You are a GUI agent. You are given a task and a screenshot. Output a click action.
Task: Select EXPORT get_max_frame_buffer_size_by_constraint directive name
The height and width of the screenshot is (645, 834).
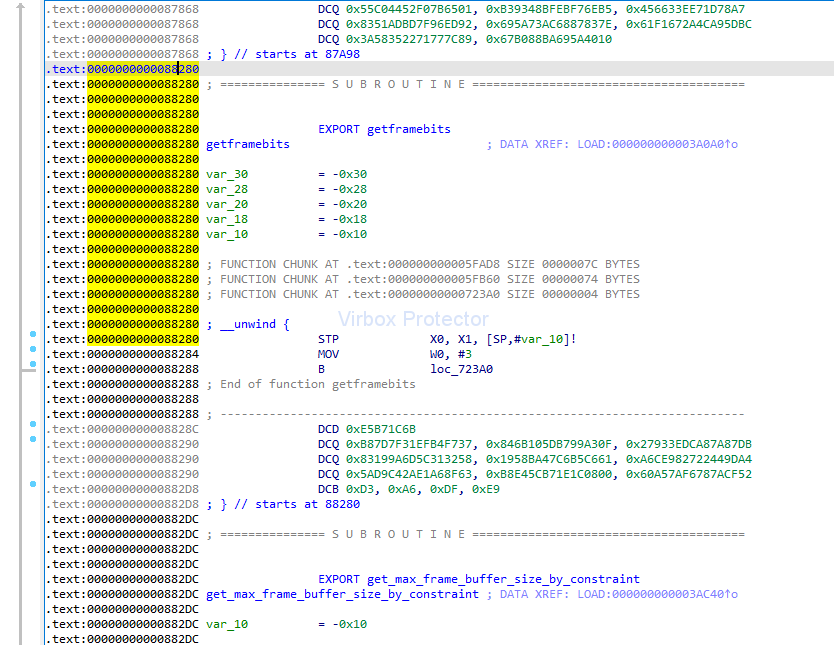point(503,579)
